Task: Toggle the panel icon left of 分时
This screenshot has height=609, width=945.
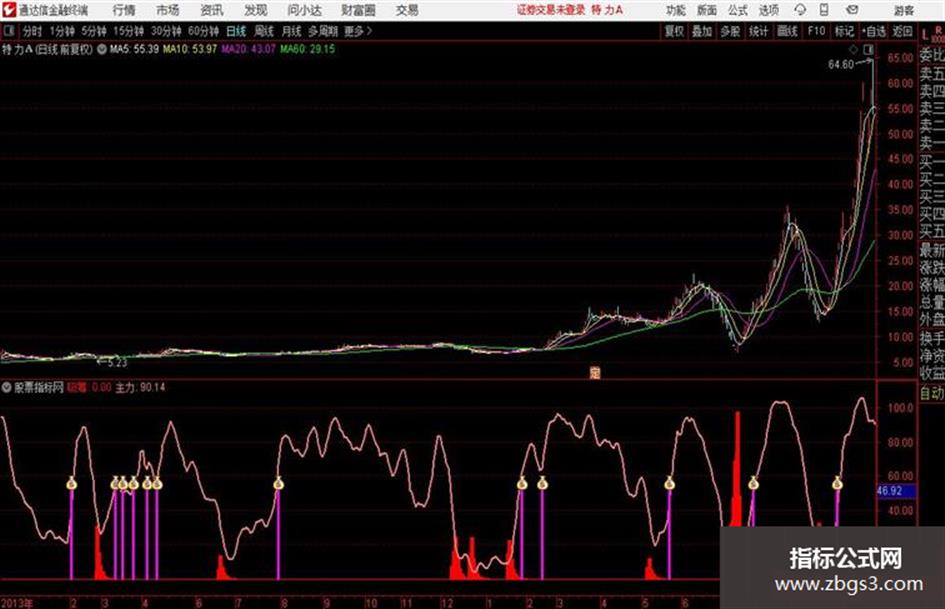Action: click(8, 30)
